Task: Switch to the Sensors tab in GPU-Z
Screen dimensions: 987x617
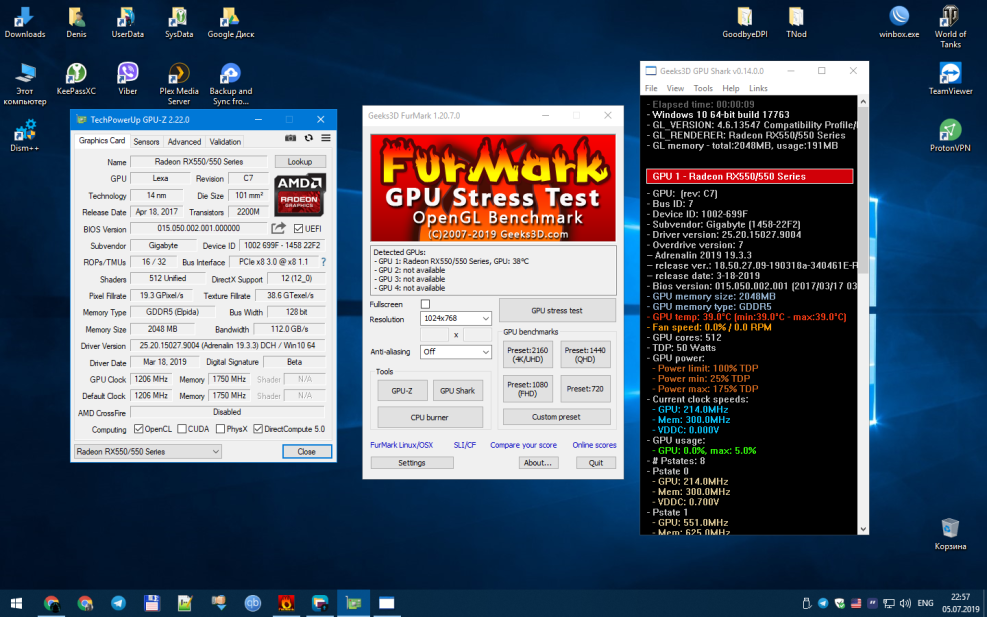Action: [x=146, y=142]
